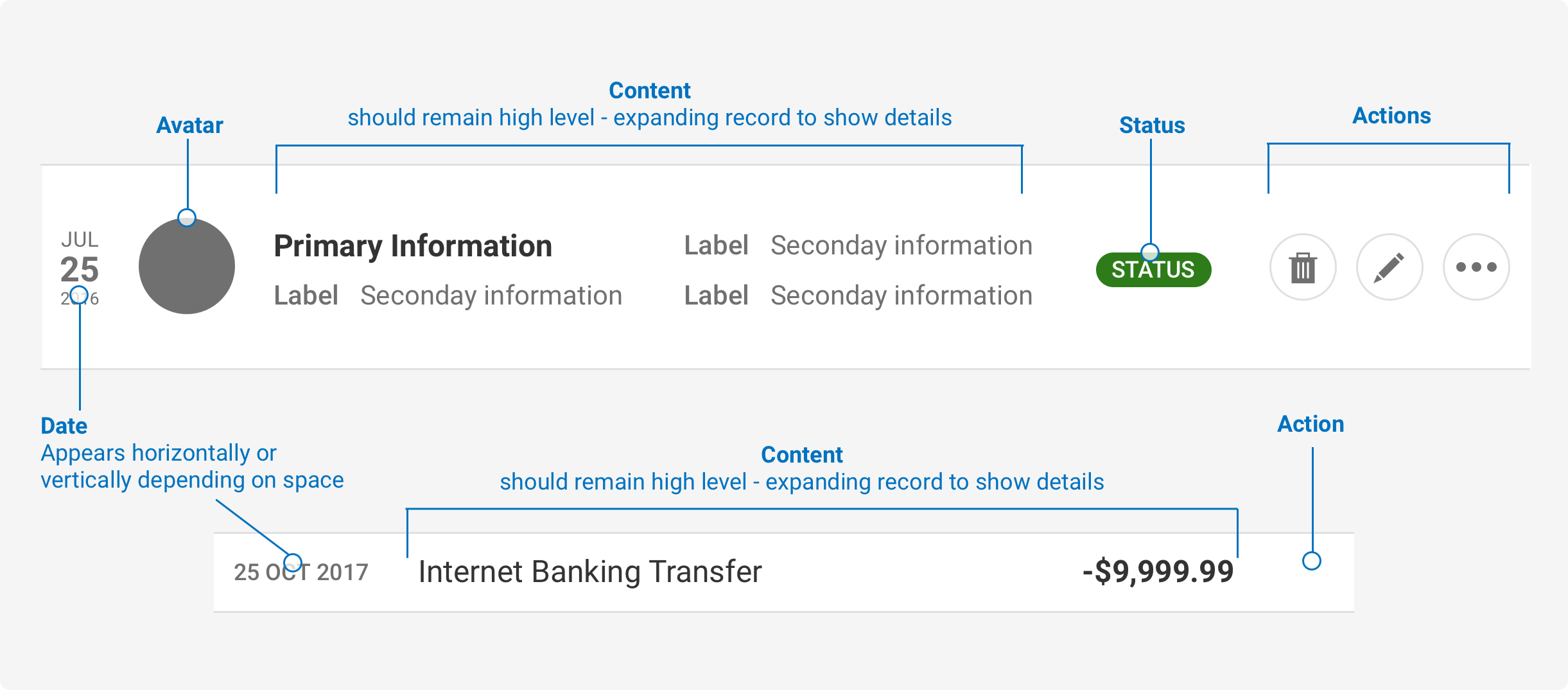Screen dimensions: 1568x690
Task: Click the -$9,999.99 amount
Action: 1158,571
